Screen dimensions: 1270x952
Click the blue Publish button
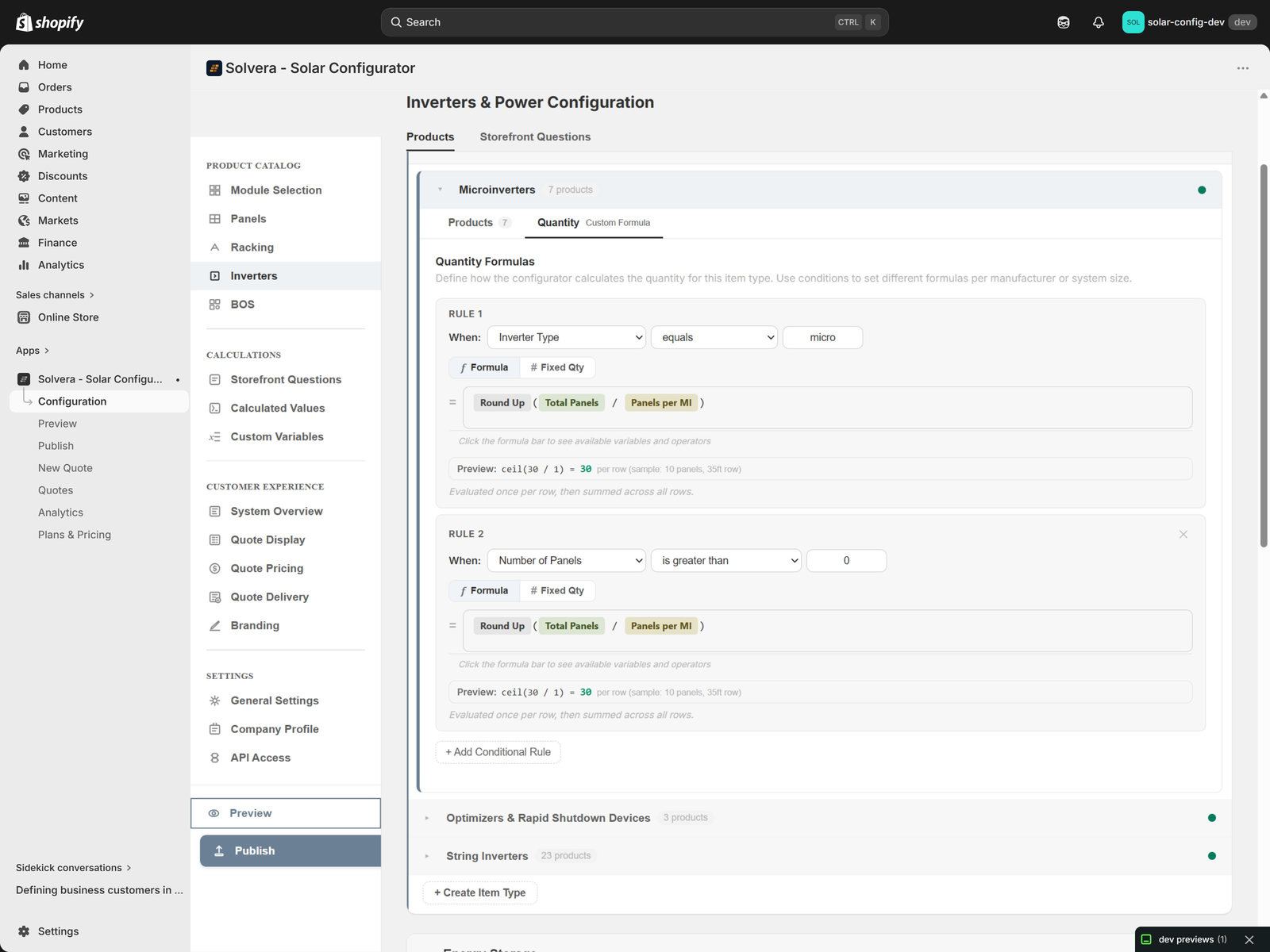tap(291, 850)
